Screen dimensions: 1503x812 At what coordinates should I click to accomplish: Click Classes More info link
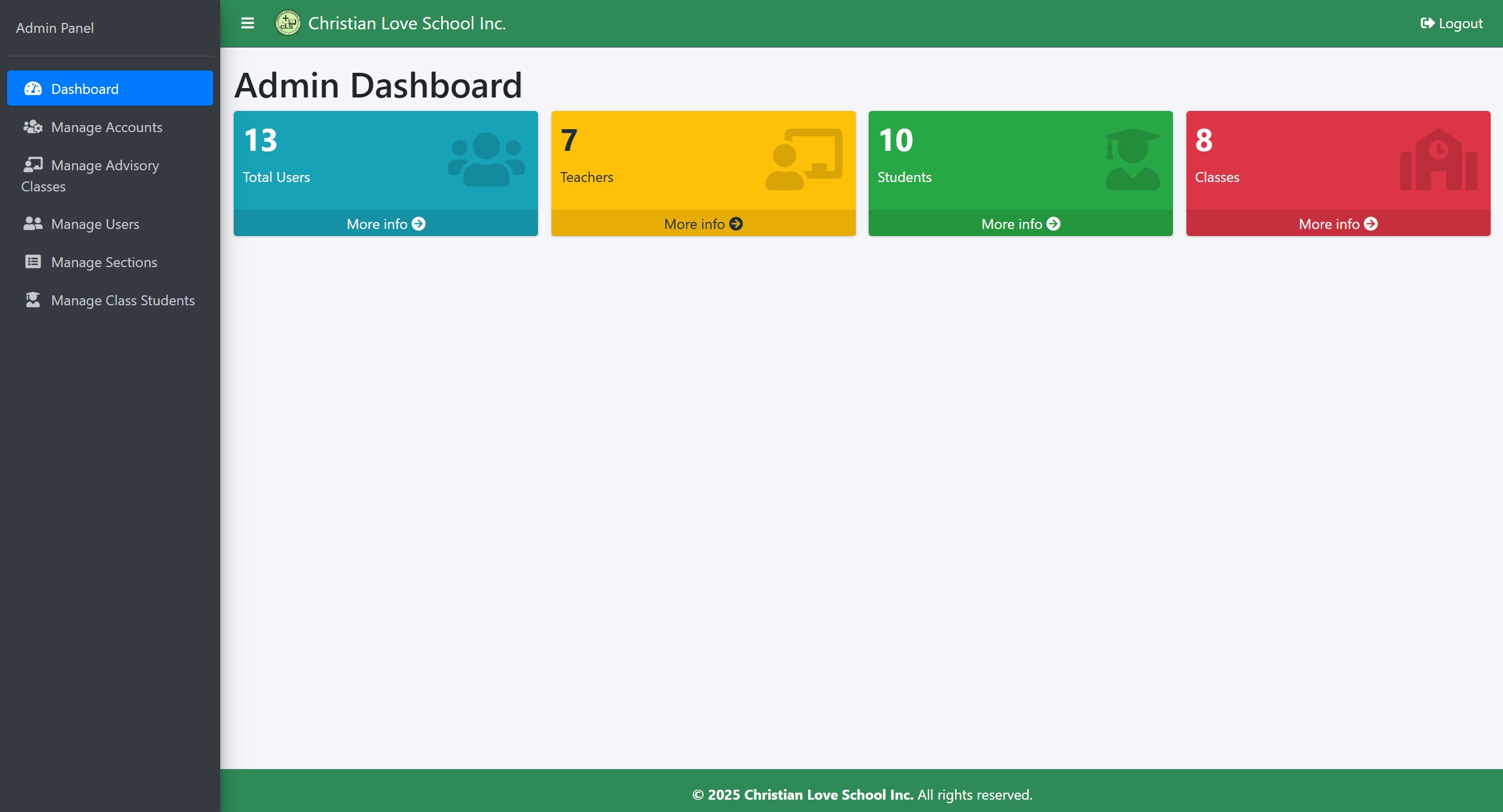pos(1337,224)
